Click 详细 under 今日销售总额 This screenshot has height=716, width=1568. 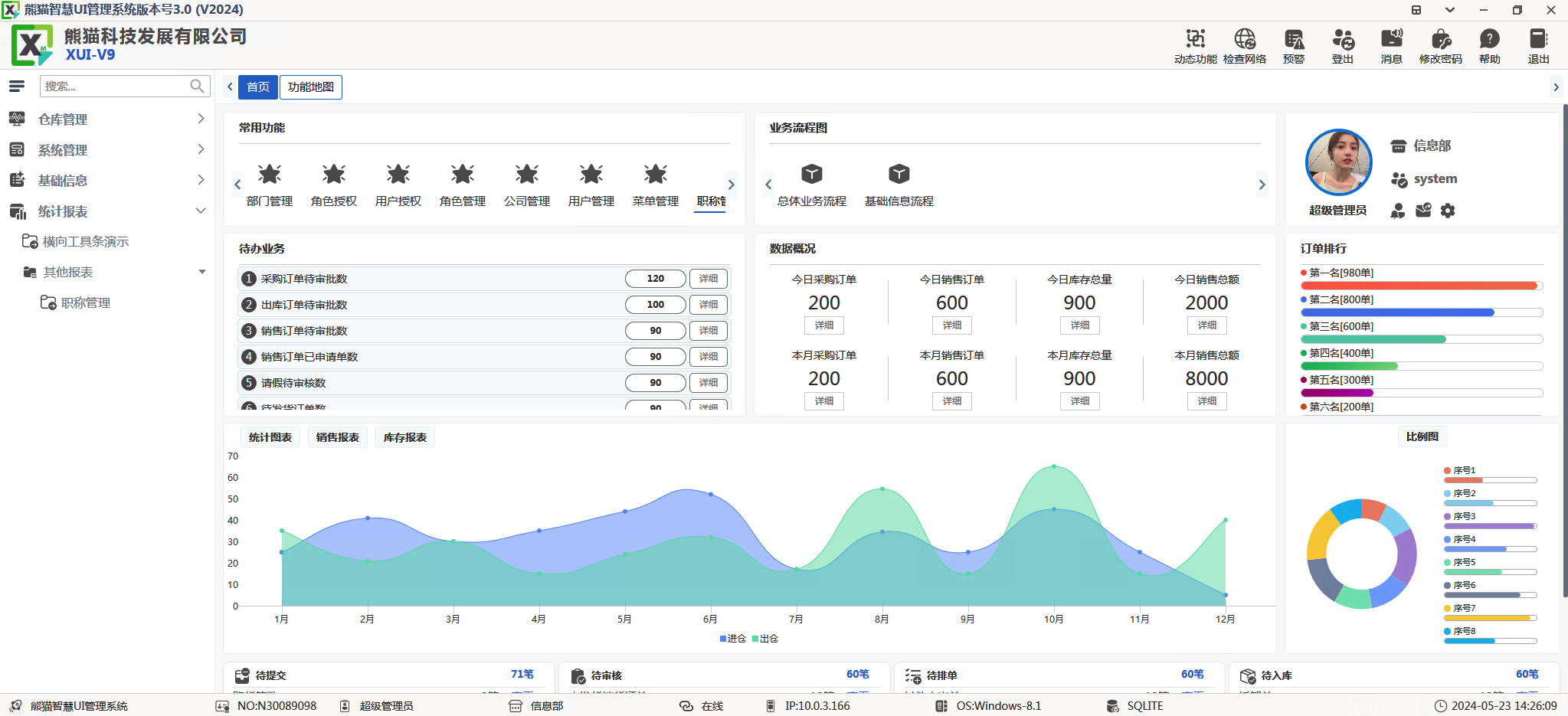point(1207,325)
